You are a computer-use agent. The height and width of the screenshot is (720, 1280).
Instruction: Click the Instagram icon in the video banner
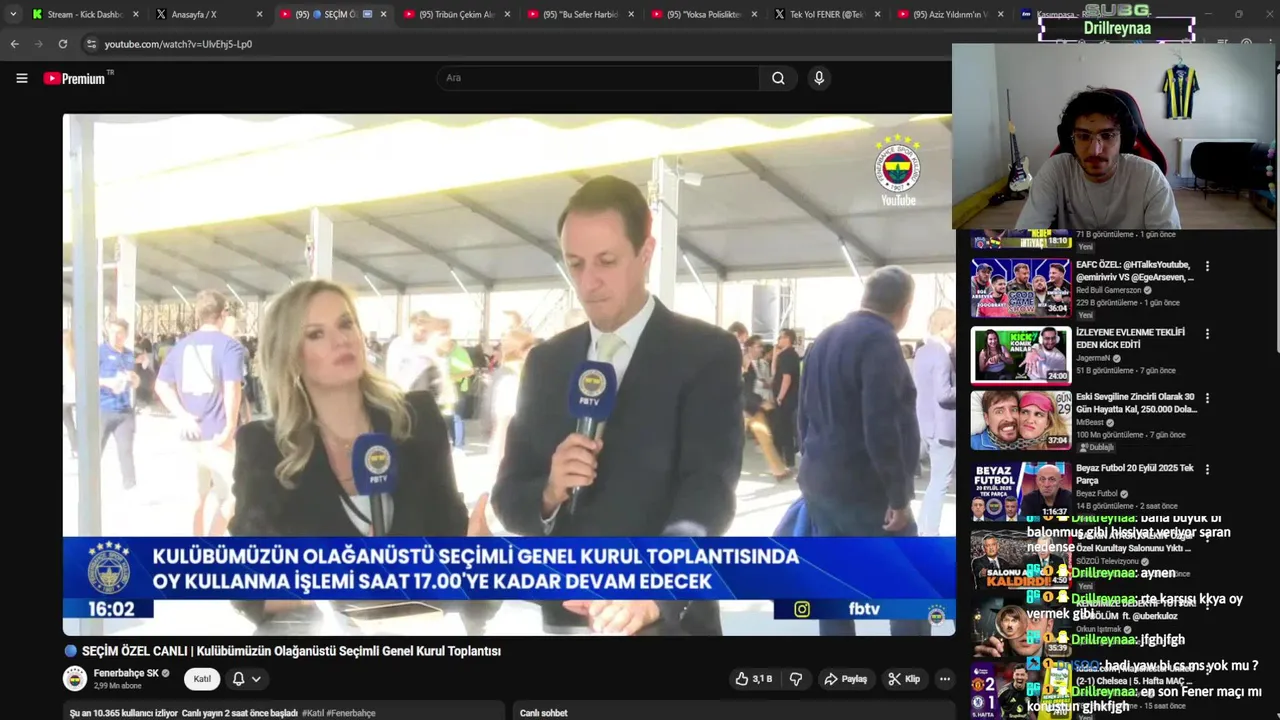802,609
